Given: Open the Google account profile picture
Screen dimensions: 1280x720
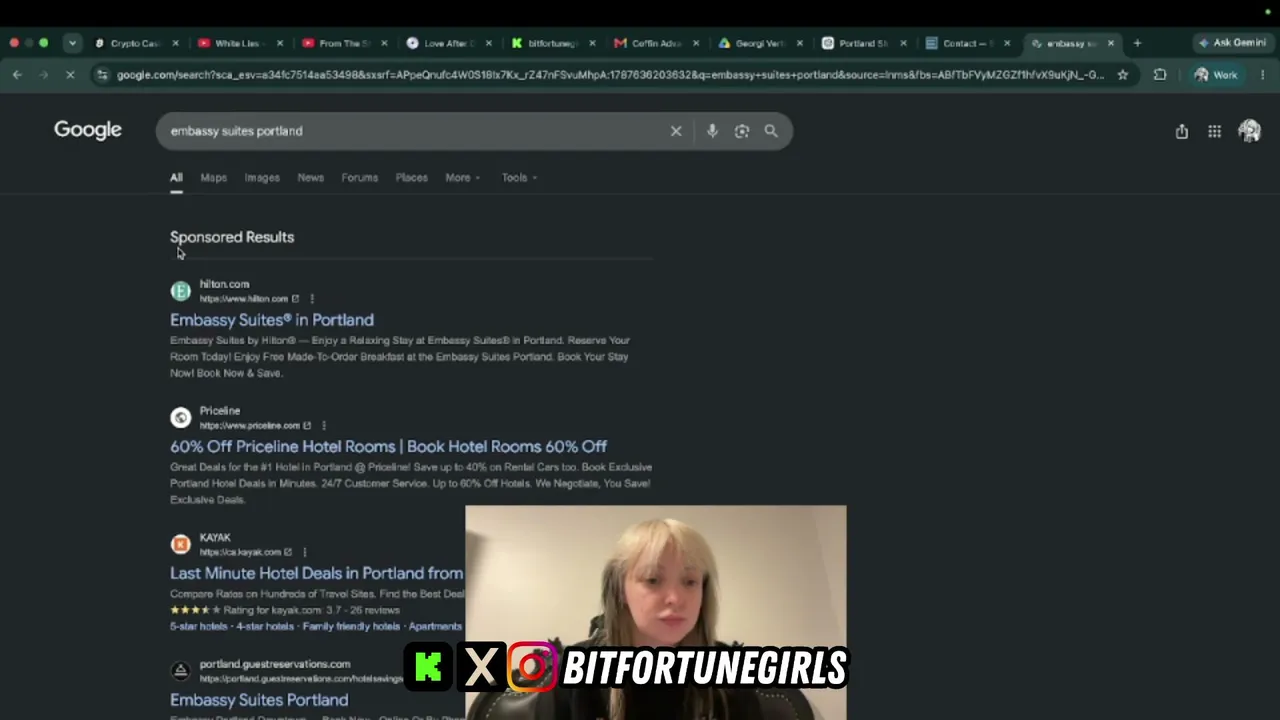Looking at the screenshot, I should click(x=1249, y=131).
